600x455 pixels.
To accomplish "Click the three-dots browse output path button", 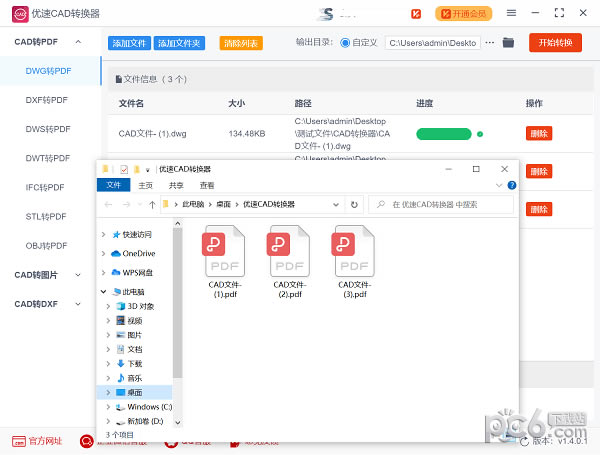I will [490, 42].
